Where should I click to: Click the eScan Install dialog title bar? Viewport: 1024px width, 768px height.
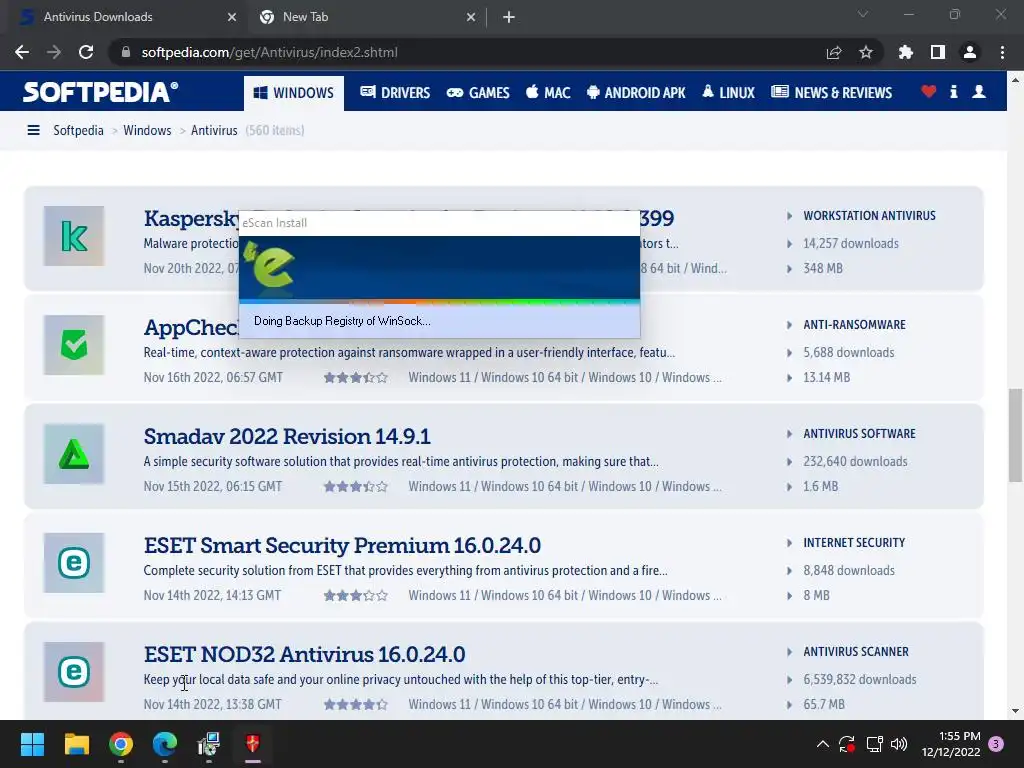(x=440, y=223)
